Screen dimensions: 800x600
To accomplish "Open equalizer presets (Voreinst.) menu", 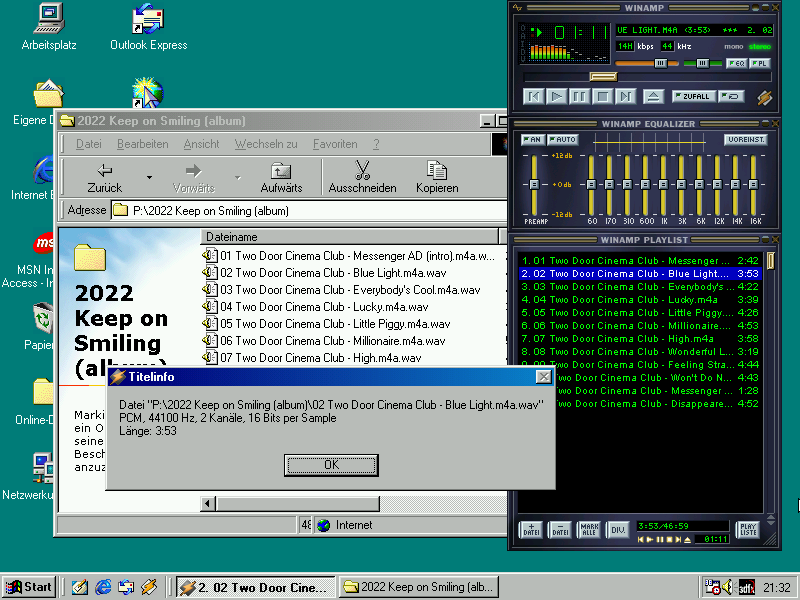I will pos(745,139).
